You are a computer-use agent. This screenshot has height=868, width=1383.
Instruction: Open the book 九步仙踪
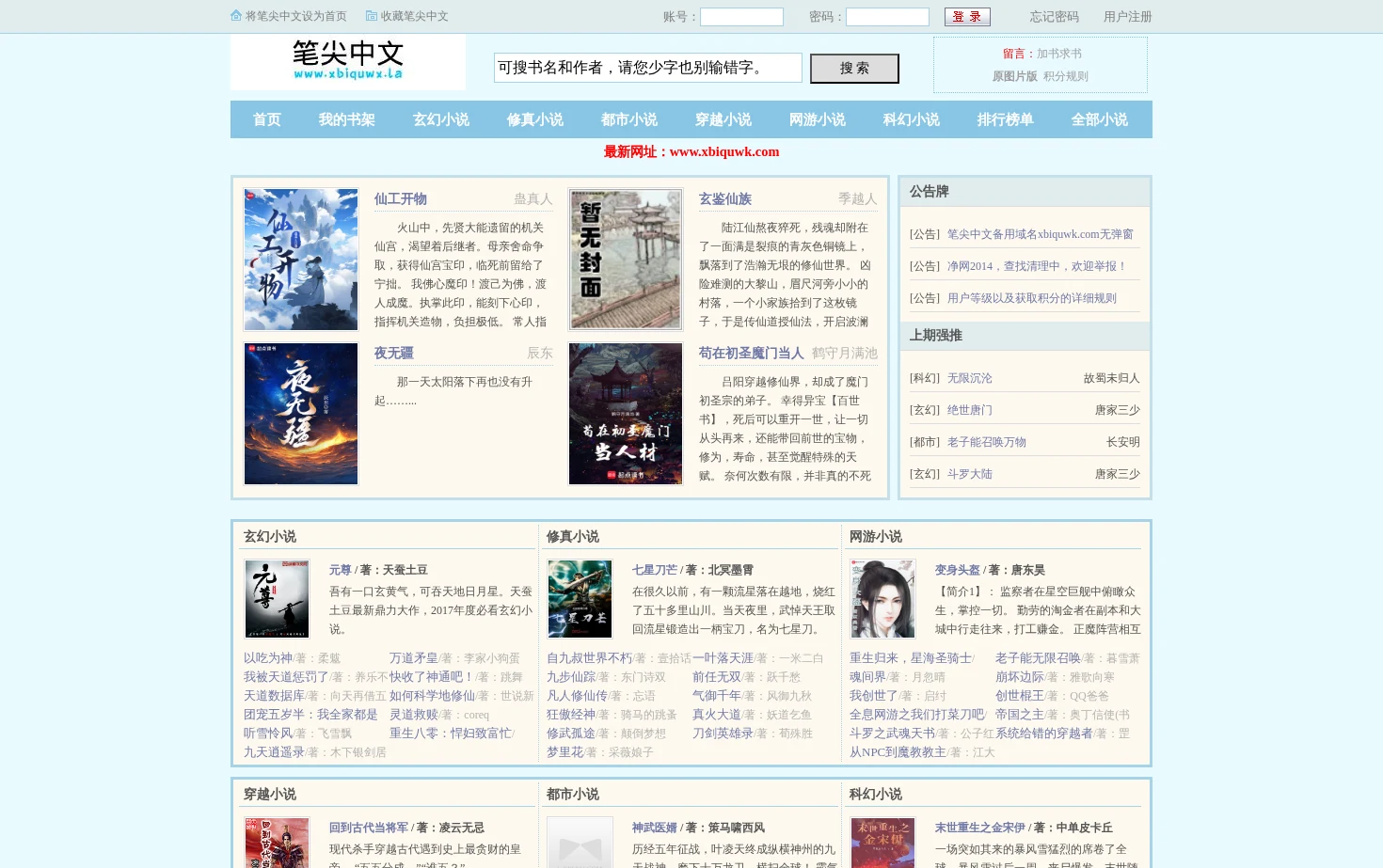tap(571, 677)
